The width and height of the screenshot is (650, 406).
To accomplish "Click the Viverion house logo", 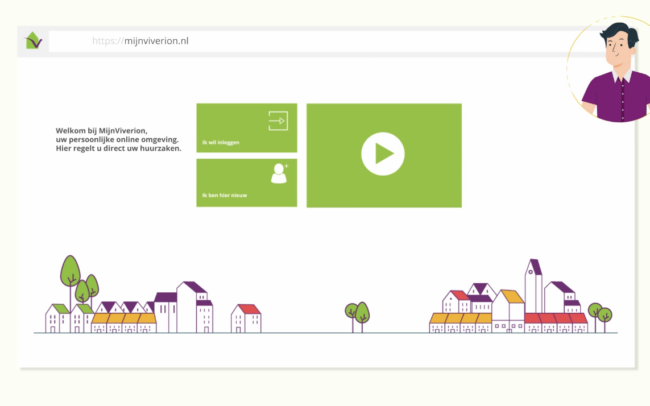I will [x=34, y=40].
